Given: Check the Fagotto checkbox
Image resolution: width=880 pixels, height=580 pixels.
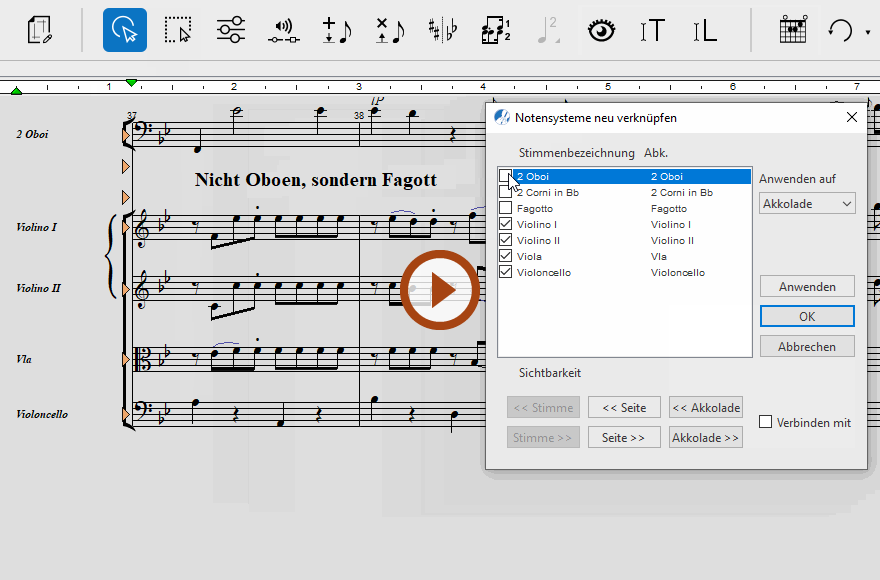Looking at the screenshot, I should tap(505, 208).
